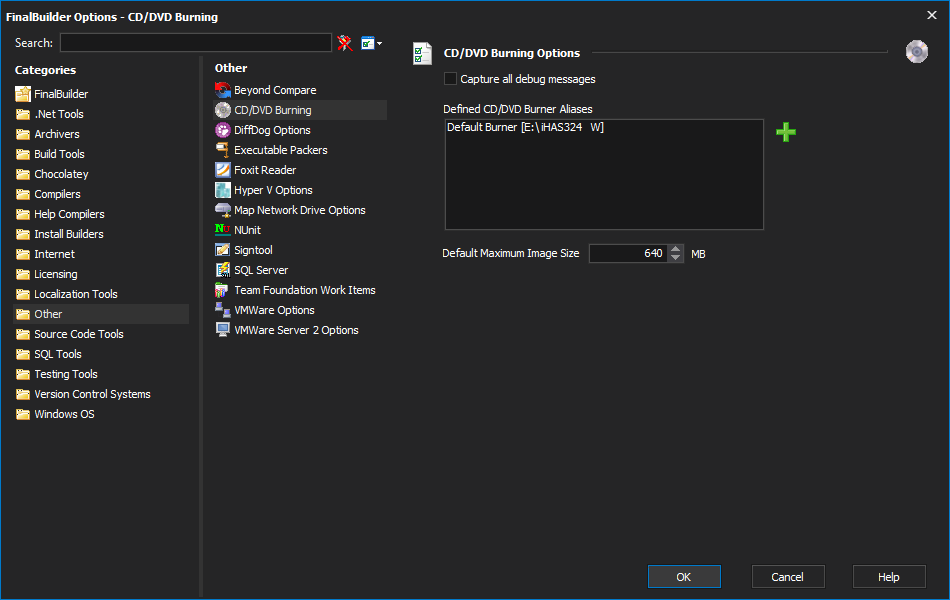950x600 pixels.
Task: Open VMWare Server 2 Options
Action: (296, 330)
